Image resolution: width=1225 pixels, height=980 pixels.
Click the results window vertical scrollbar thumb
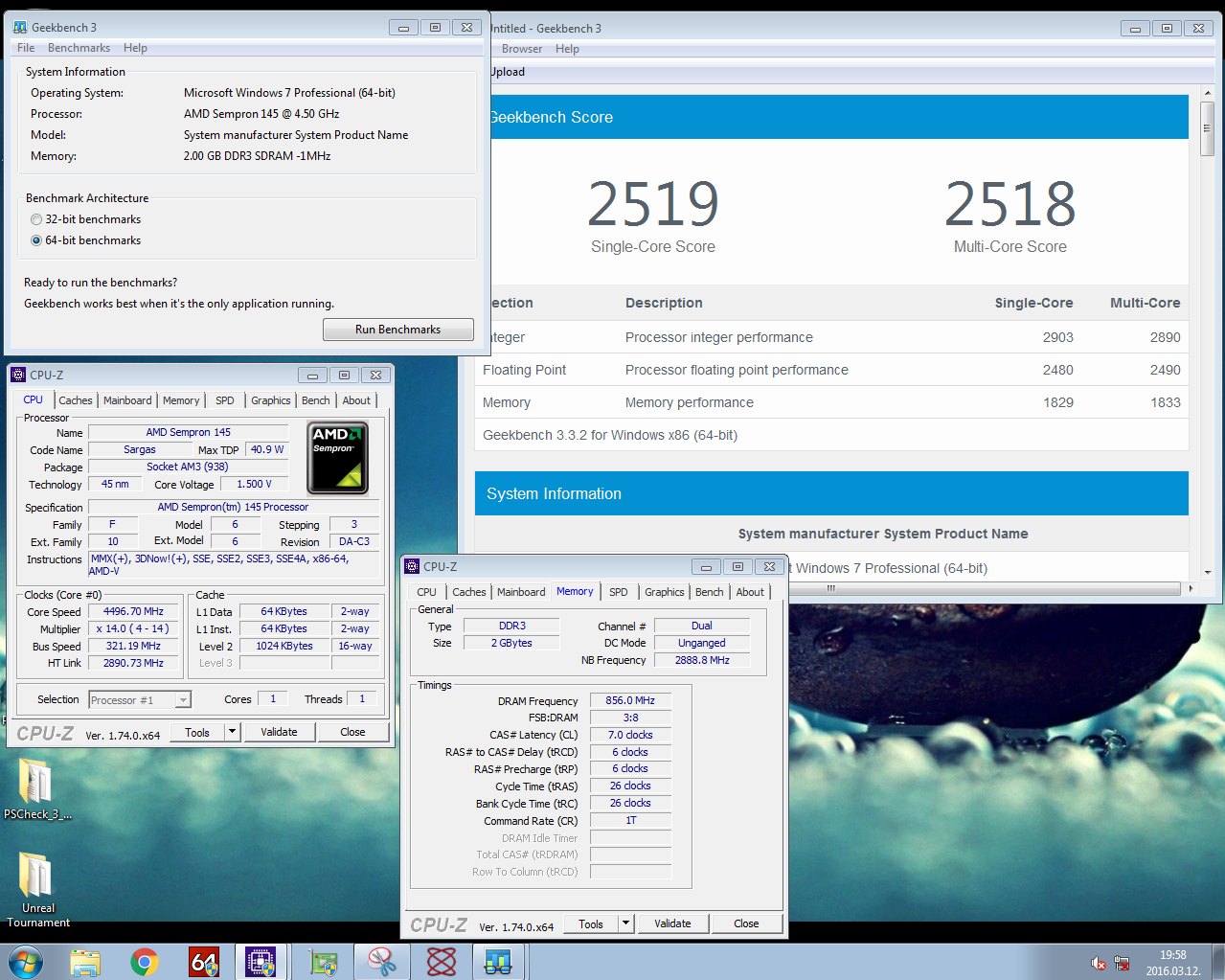(x=1207, y=127)
